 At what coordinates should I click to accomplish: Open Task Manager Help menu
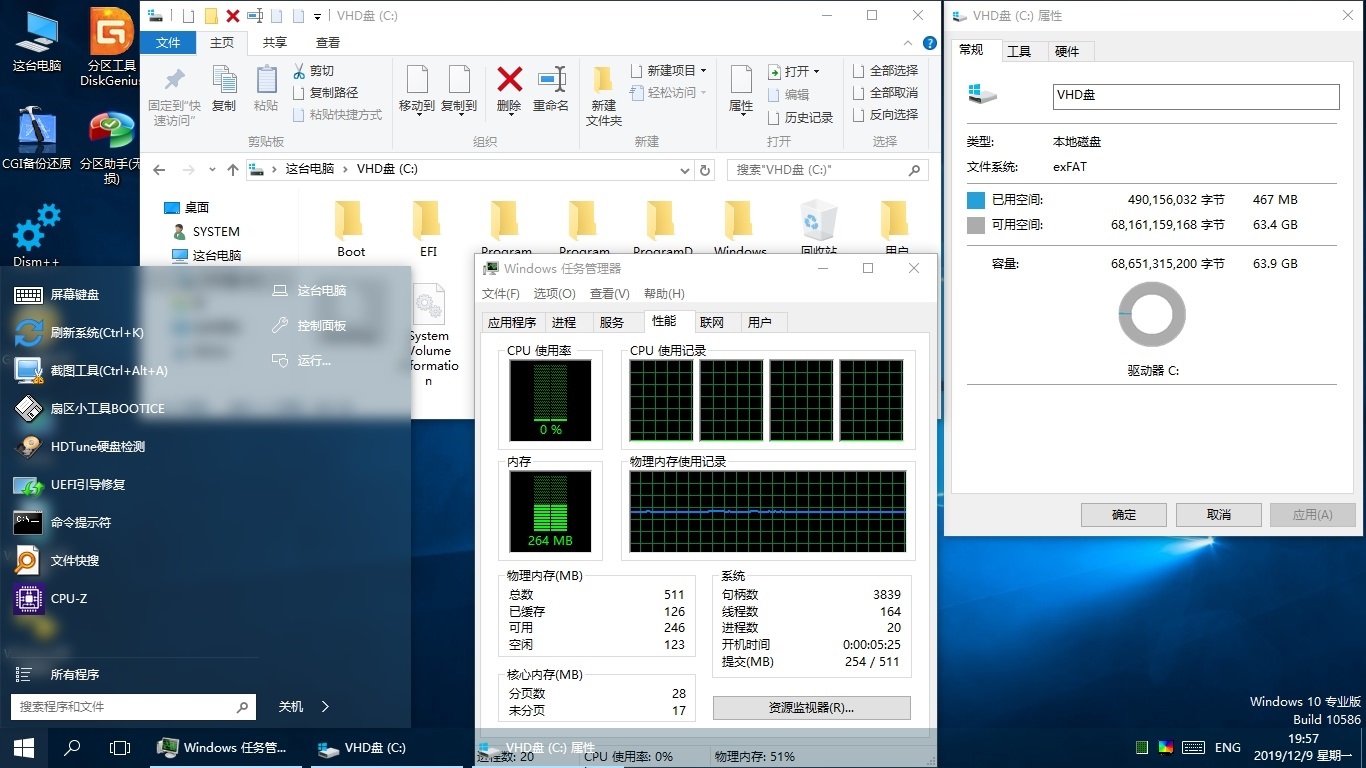(664, 294)
